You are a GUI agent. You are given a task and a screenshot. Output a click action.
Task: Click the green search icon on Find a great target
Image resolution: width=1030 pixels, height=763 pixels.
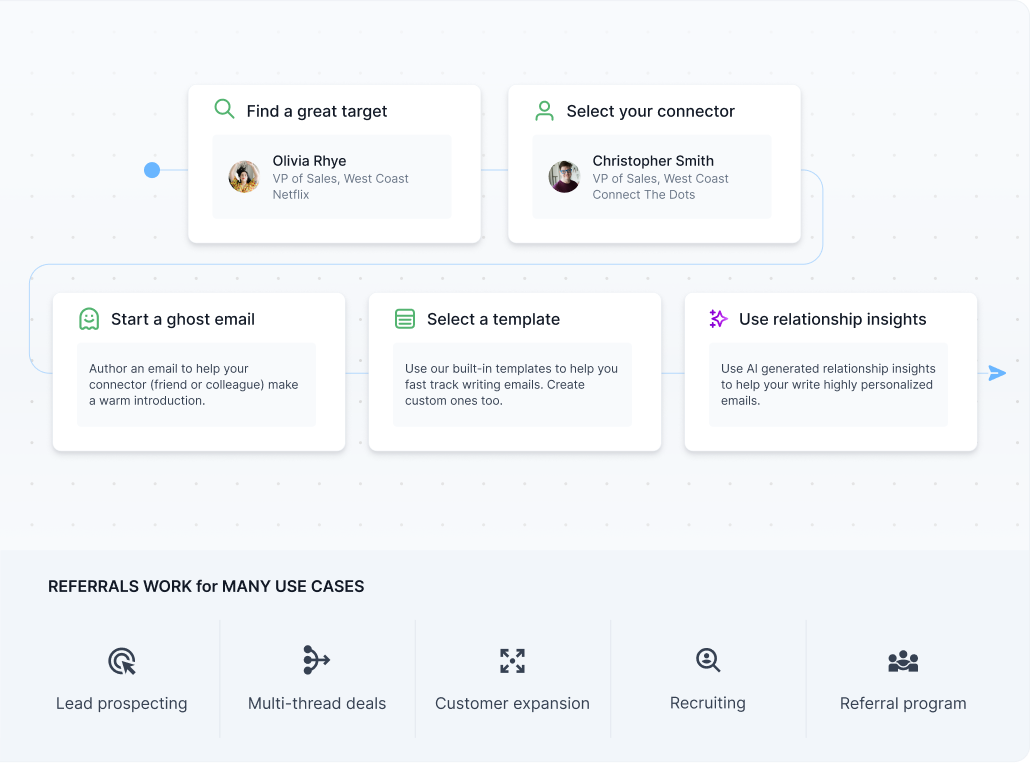coord(224,107)
